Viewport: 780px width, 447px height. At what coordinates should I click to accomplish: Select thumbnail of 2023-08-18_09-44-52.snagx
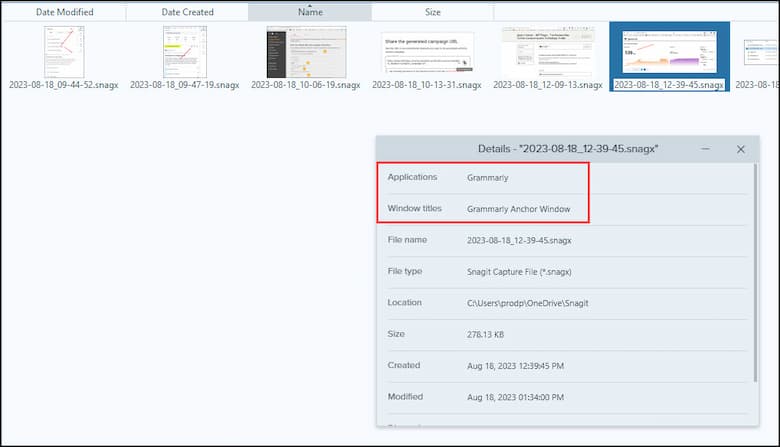click(x=64, y=52)
